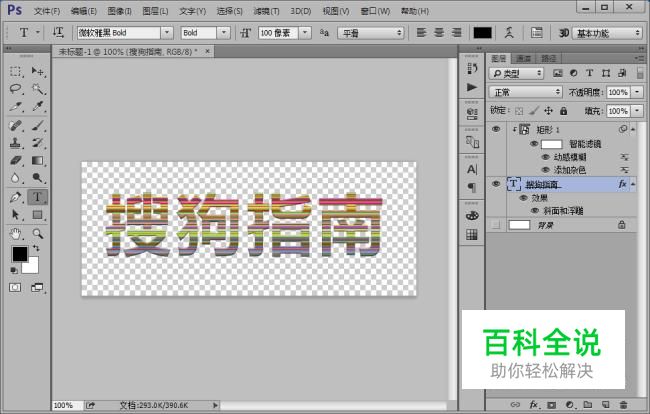
Task: Show the 背景 layer
Action: click(496, 225)
